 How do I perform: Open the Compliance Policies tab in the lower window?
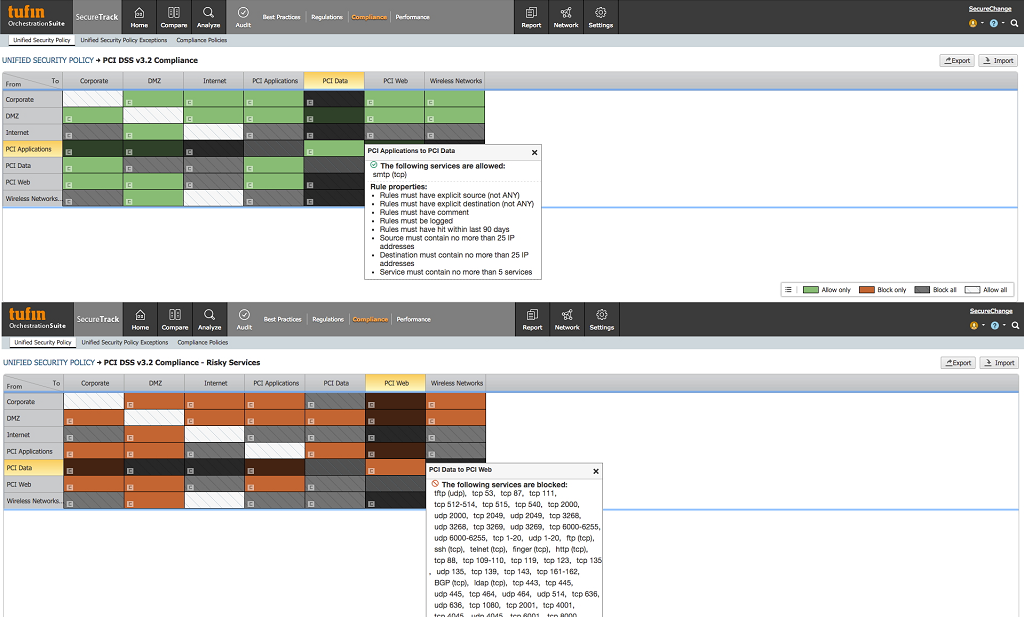202,343
